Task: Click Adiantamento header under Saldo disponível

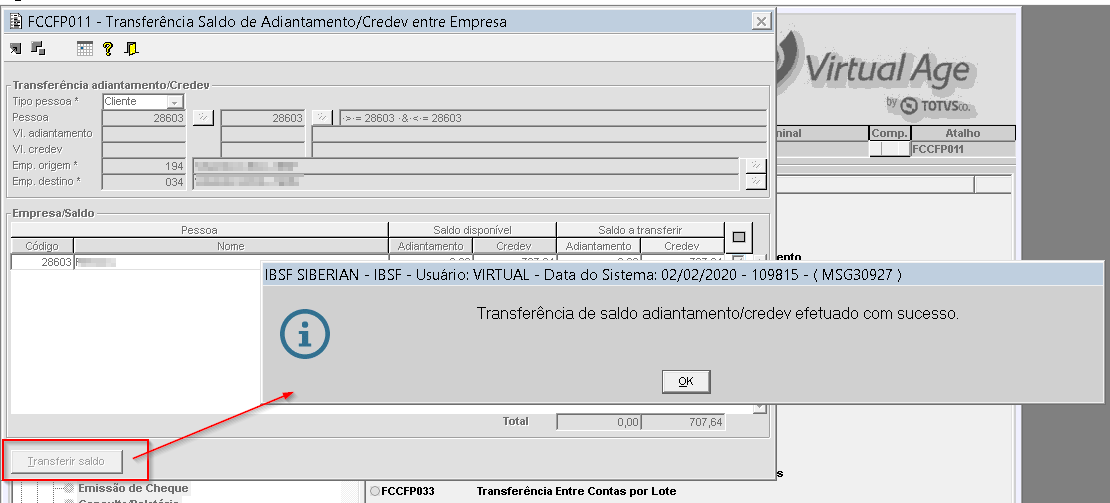Action: click(x=430, y=246)
